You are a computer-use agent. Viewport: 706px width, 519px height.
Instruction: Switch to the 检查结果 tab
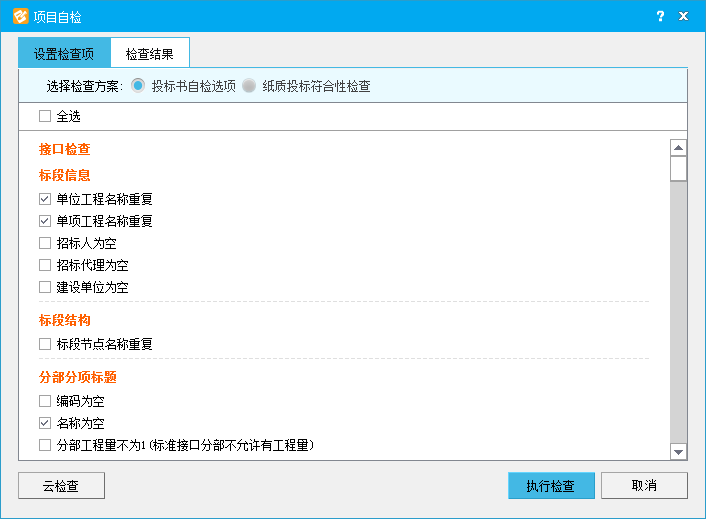[149, 53]
